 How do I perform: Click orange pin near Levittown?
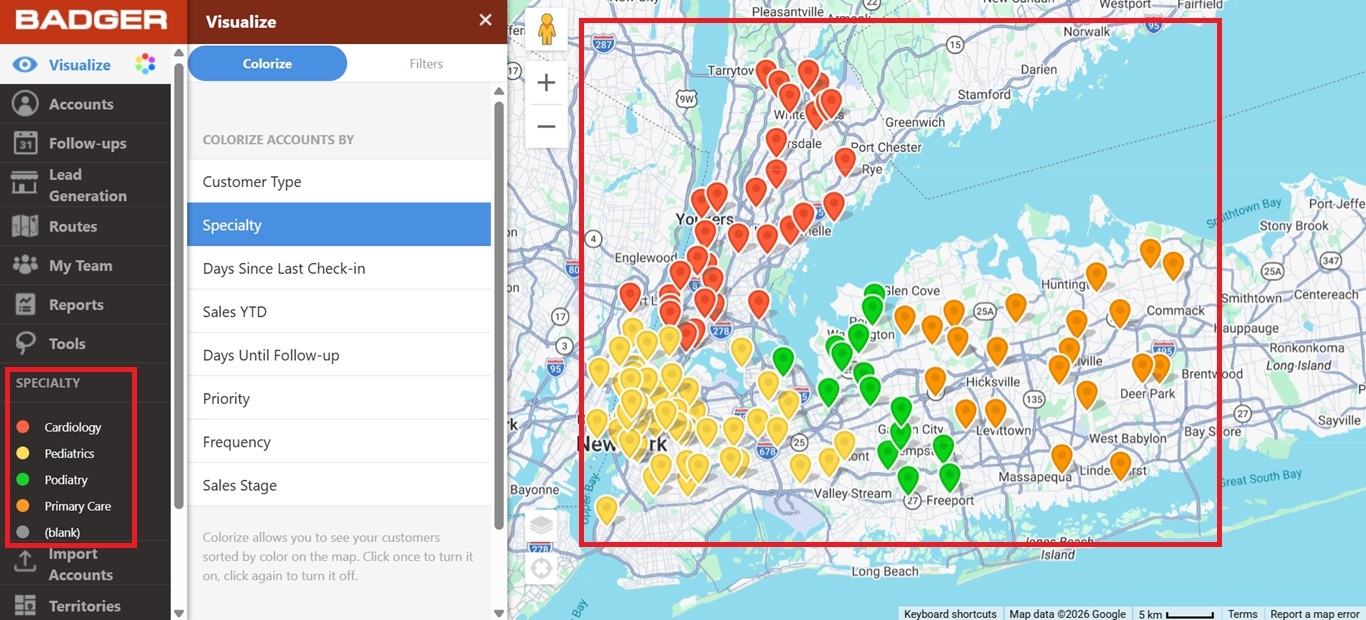tap(996, 410)
